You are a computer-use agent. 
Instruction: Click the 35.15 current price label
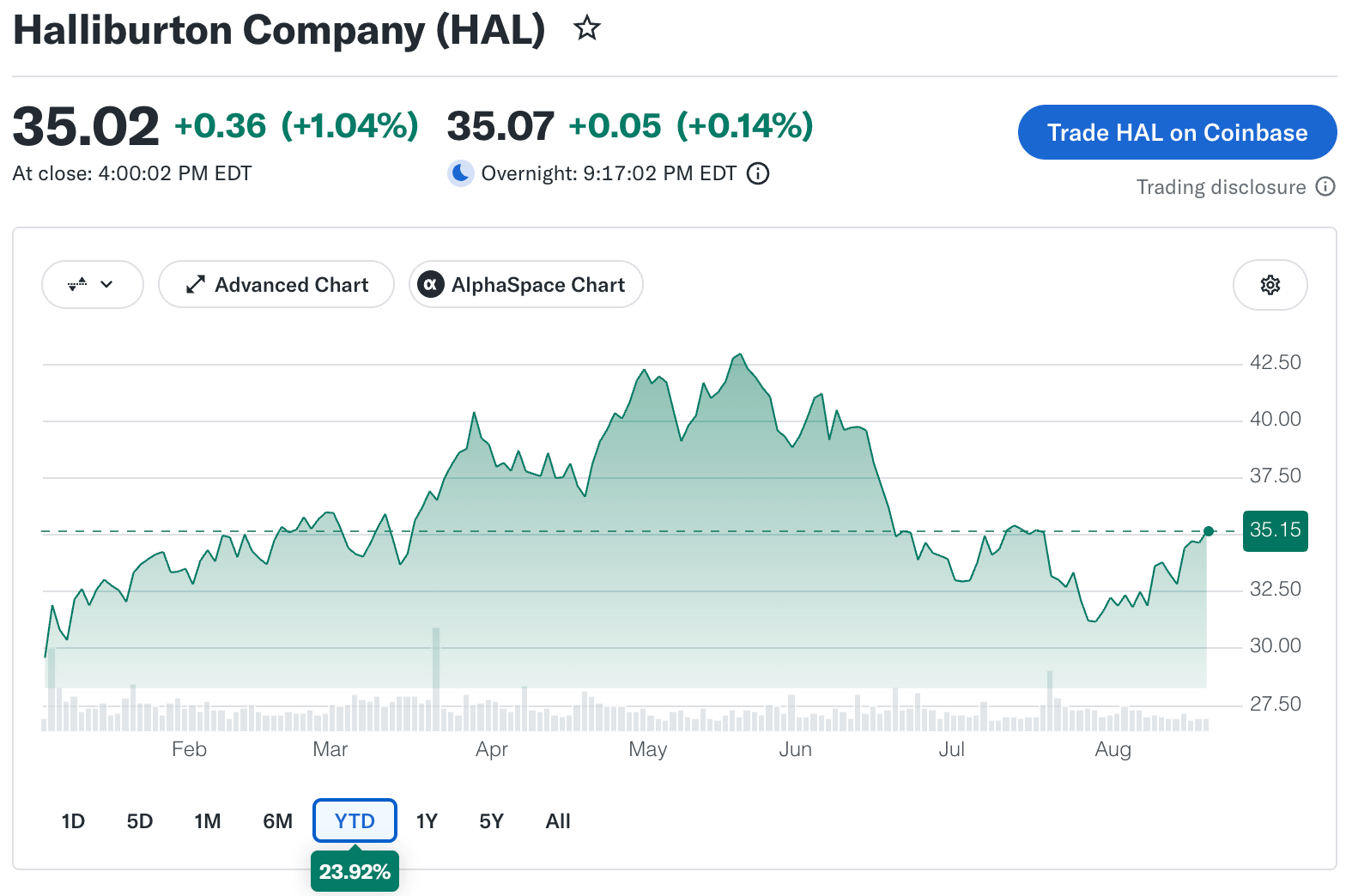coord(1275,530)
